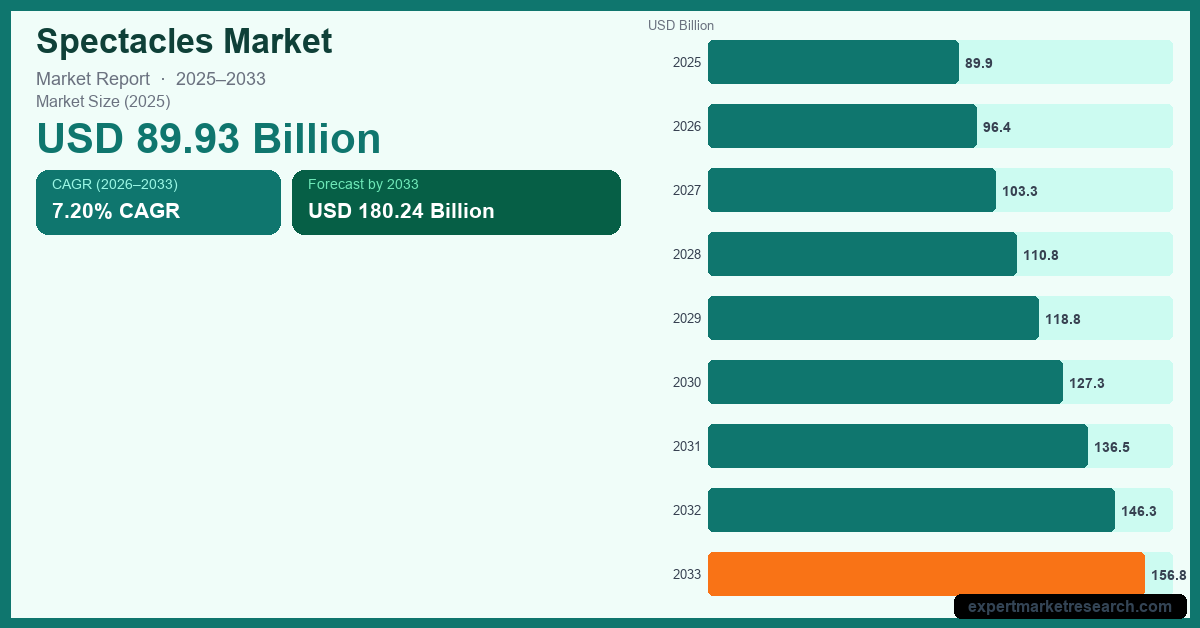Click the 2031 bar showing 136.5

[x=897, y=446]
